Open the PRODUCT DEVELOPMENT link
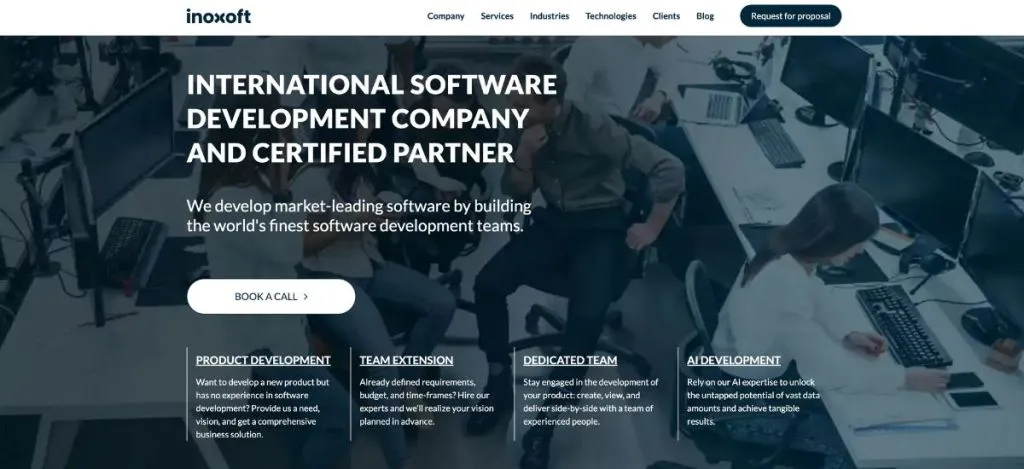The image size is (1024, 469). pos(263,360)
